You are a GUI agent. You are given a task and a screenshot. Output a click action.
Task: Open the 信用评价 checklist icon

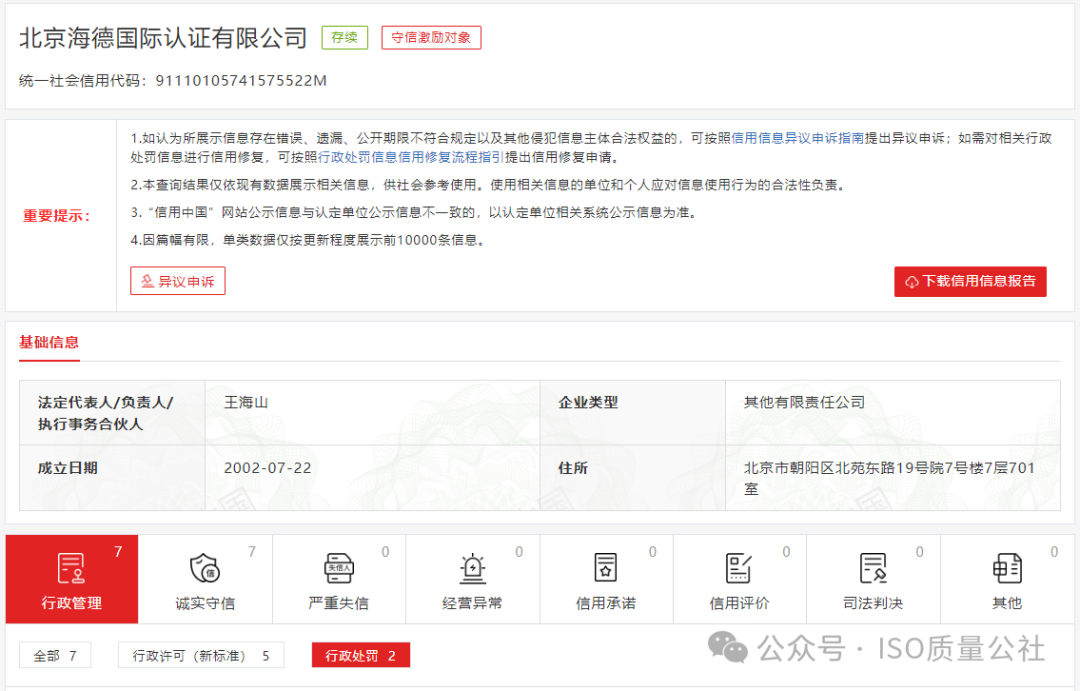740,568
